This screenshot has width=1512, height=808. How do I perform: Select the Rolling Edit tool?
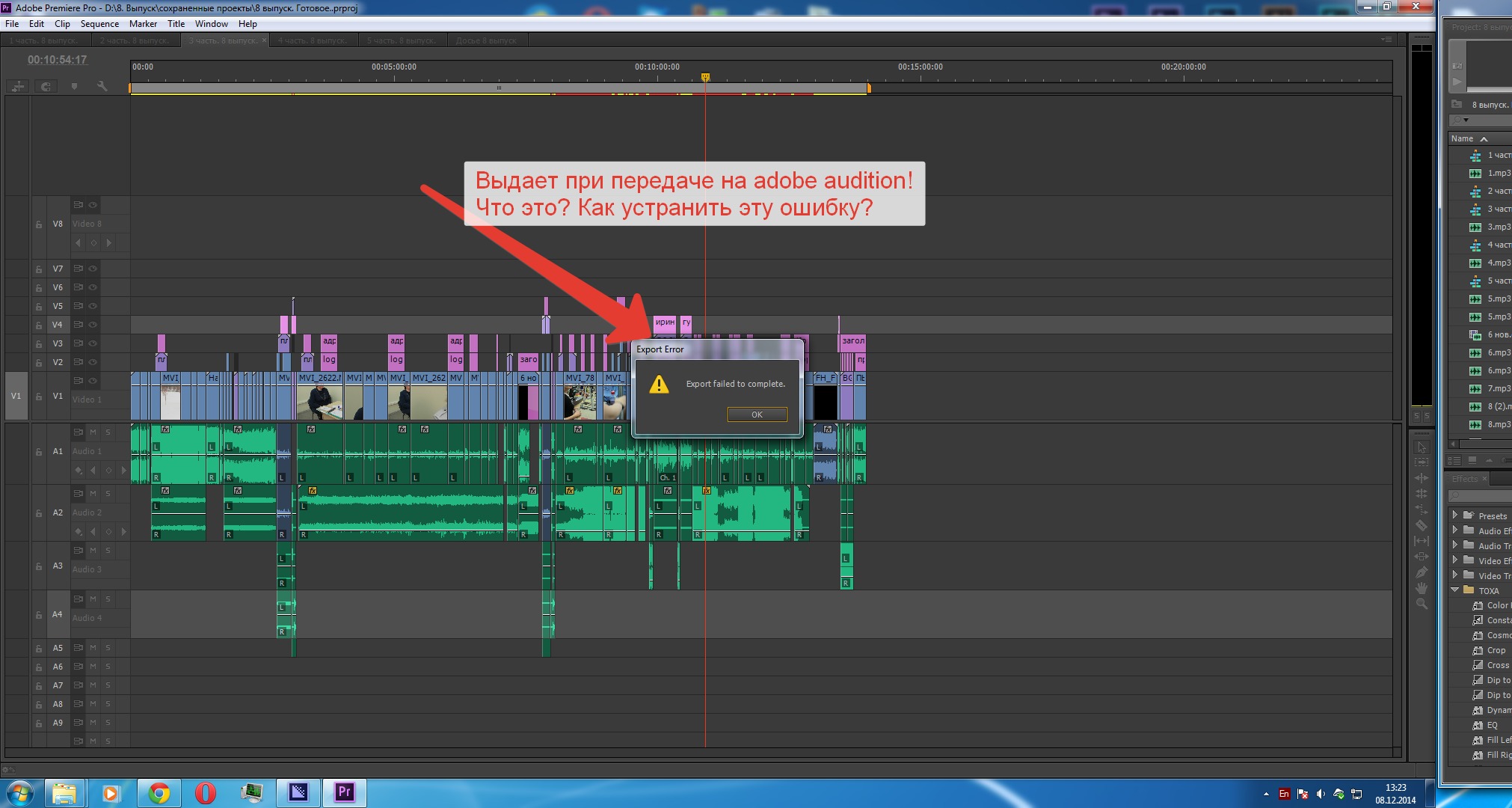pos(1422,494)
